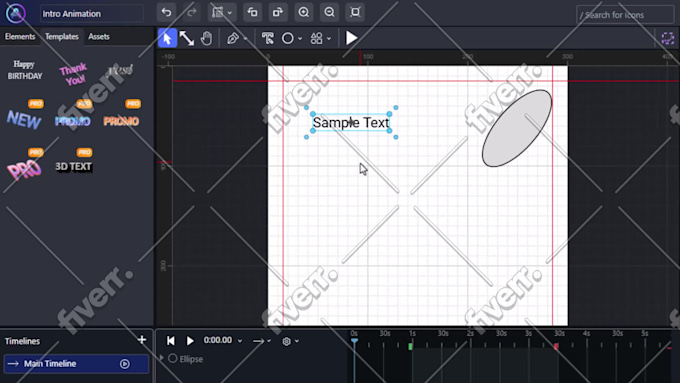Screen dimensions: 680x383
Task: Play the animation in timeline controls
Action: click(x=190, y=341)
